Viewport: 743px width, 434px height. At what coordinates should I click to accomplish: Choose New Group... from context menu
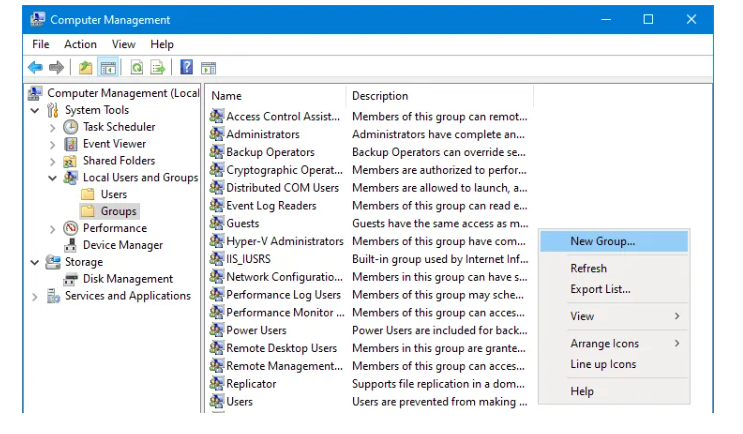[614, 241]
